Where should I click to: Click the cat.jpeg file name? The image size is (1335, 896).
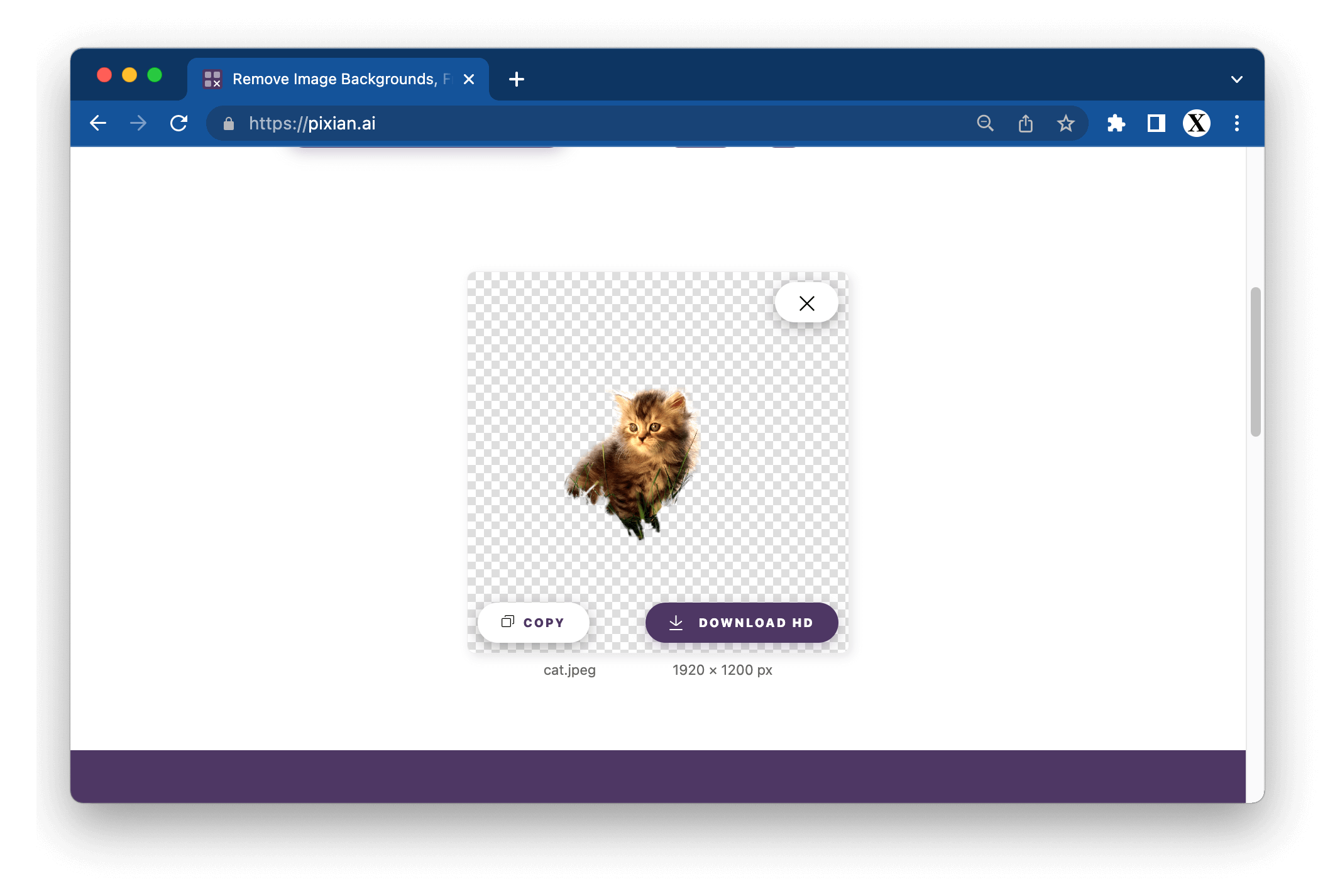pos(569,670)
